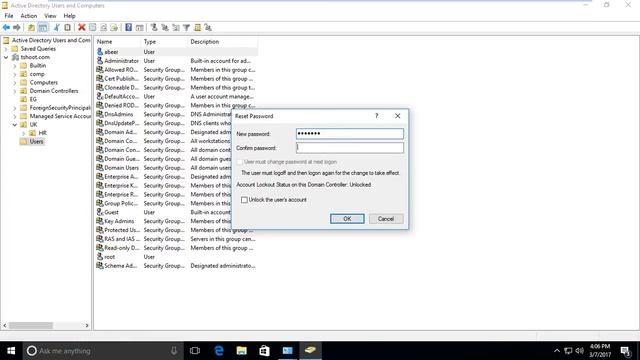Open the Action menu
The height and width of the screenshot is (360, 640).
tap(29, 16)
